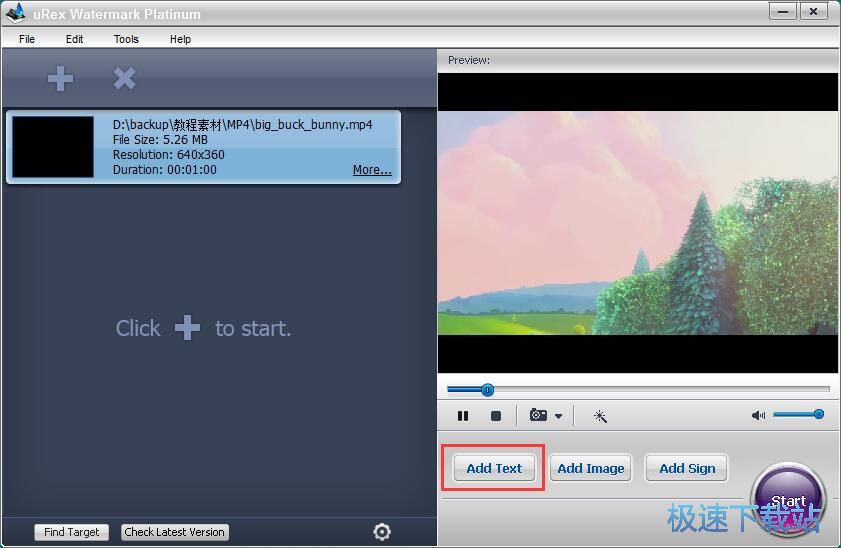Screen dimensions: 841x548
Task: Pause the video preview
Action: (x=463, y=416)
